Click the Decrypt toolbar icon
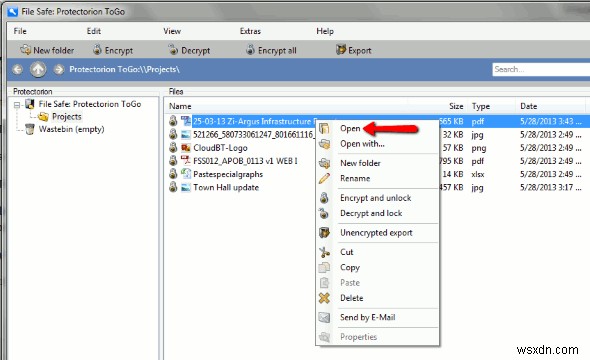The image size is (590, 360). click(x=173, y=49)
